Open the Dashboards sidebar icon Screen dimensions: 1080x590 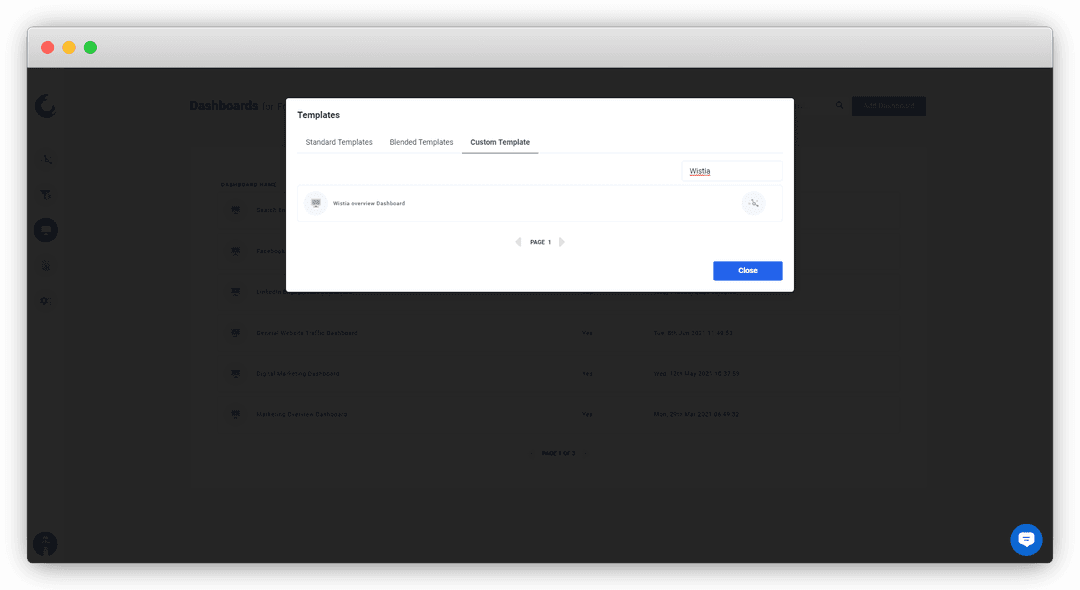pos(46,230)
